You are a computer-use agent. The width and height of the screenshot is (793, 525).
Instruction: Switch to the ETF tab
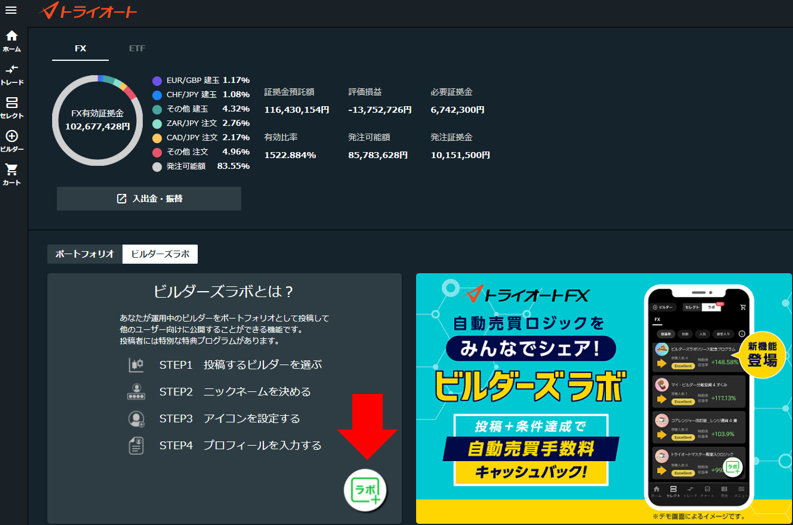pos(137,49)
